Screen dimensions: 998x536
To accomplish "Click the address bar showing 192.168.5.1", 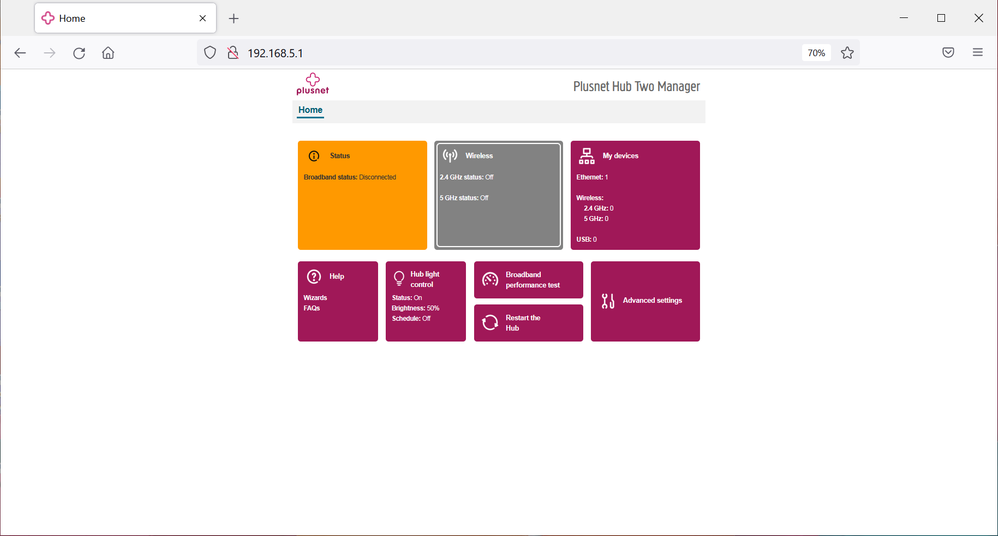I will click(x=500, y=53).
